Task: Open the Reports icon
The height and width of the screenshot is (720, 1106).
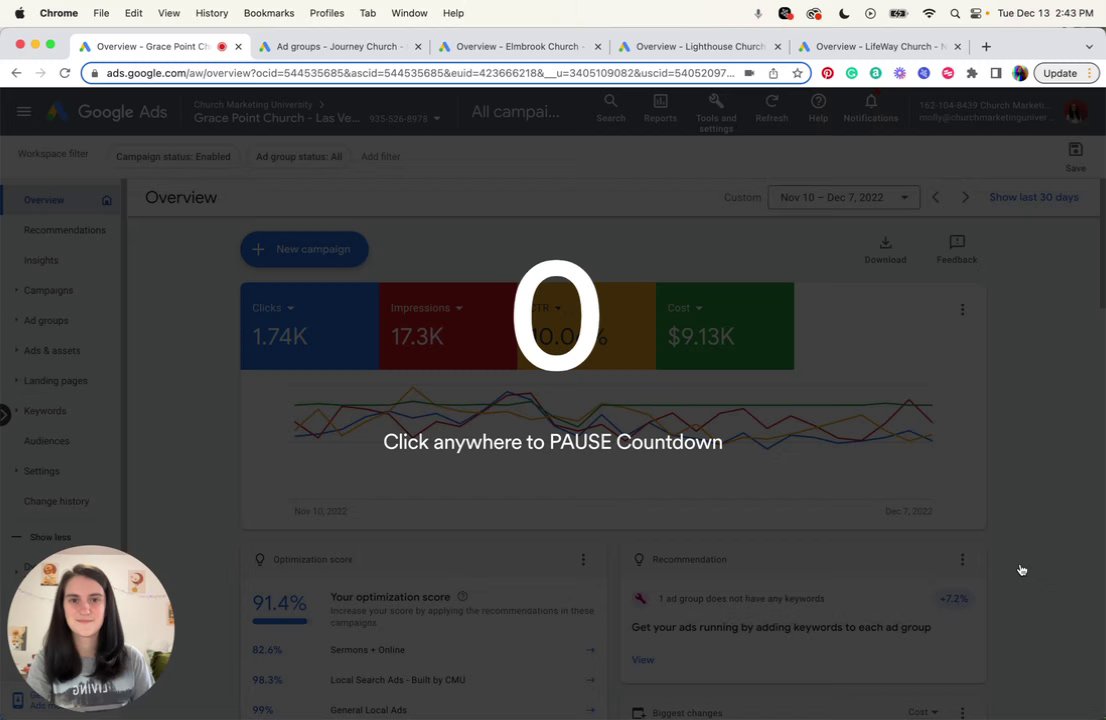Action: (660, 101)
